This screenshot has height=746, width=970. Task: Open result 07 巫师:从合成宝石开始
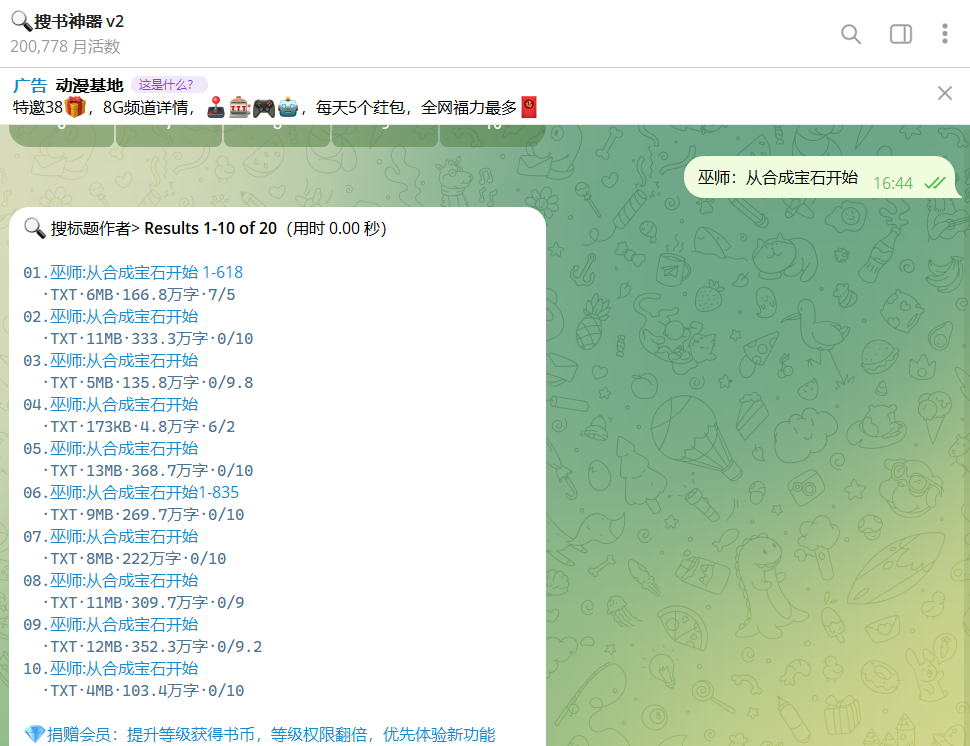tap(124, 536)
